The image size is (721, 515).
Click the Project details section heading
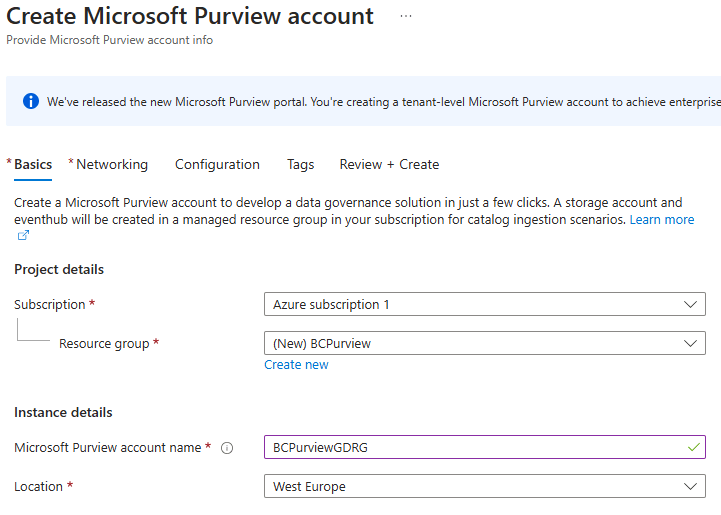[x=59, y=269]
